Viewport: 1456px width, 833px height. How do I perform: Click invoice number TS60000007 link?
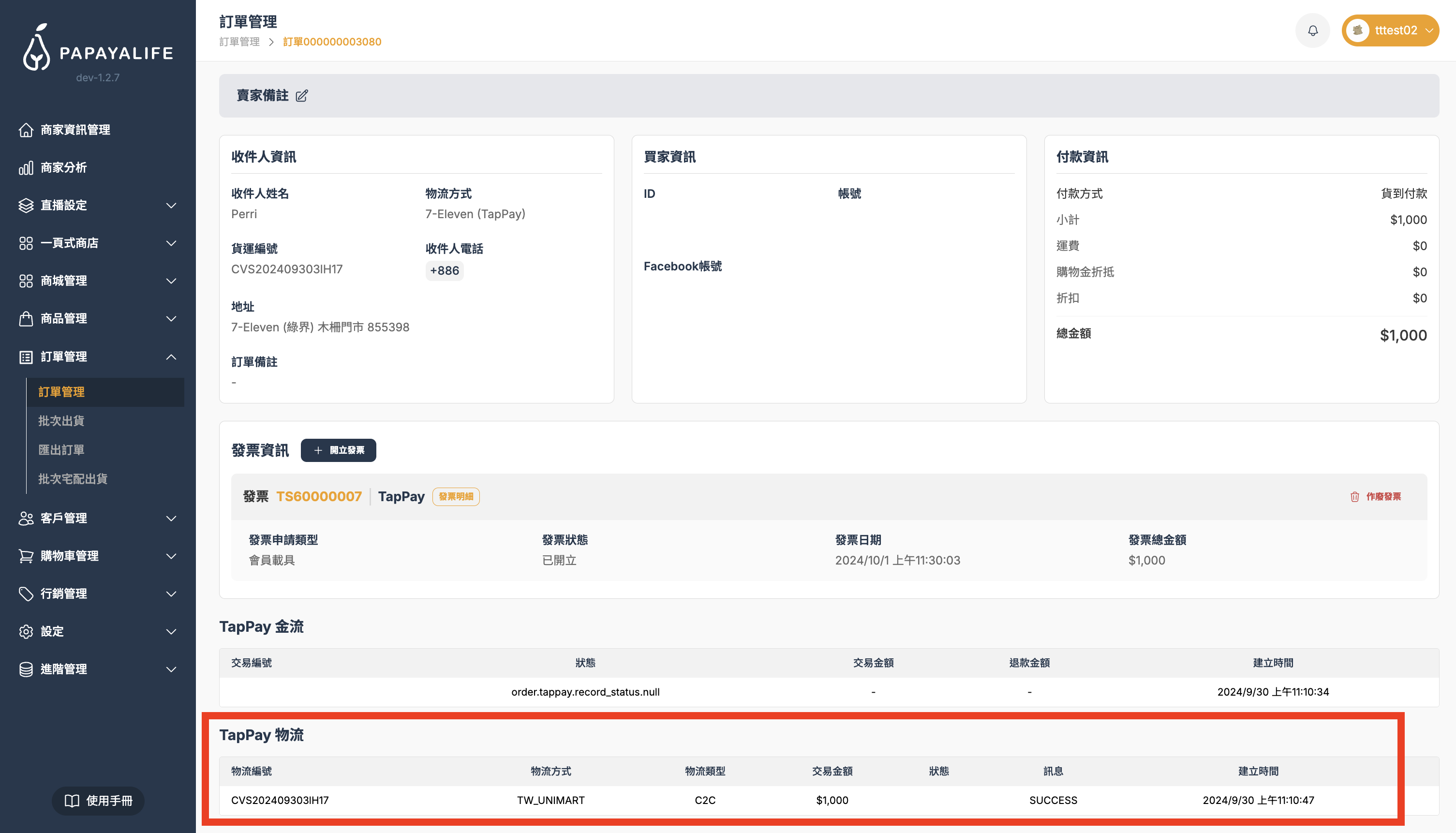pos(319,497)
